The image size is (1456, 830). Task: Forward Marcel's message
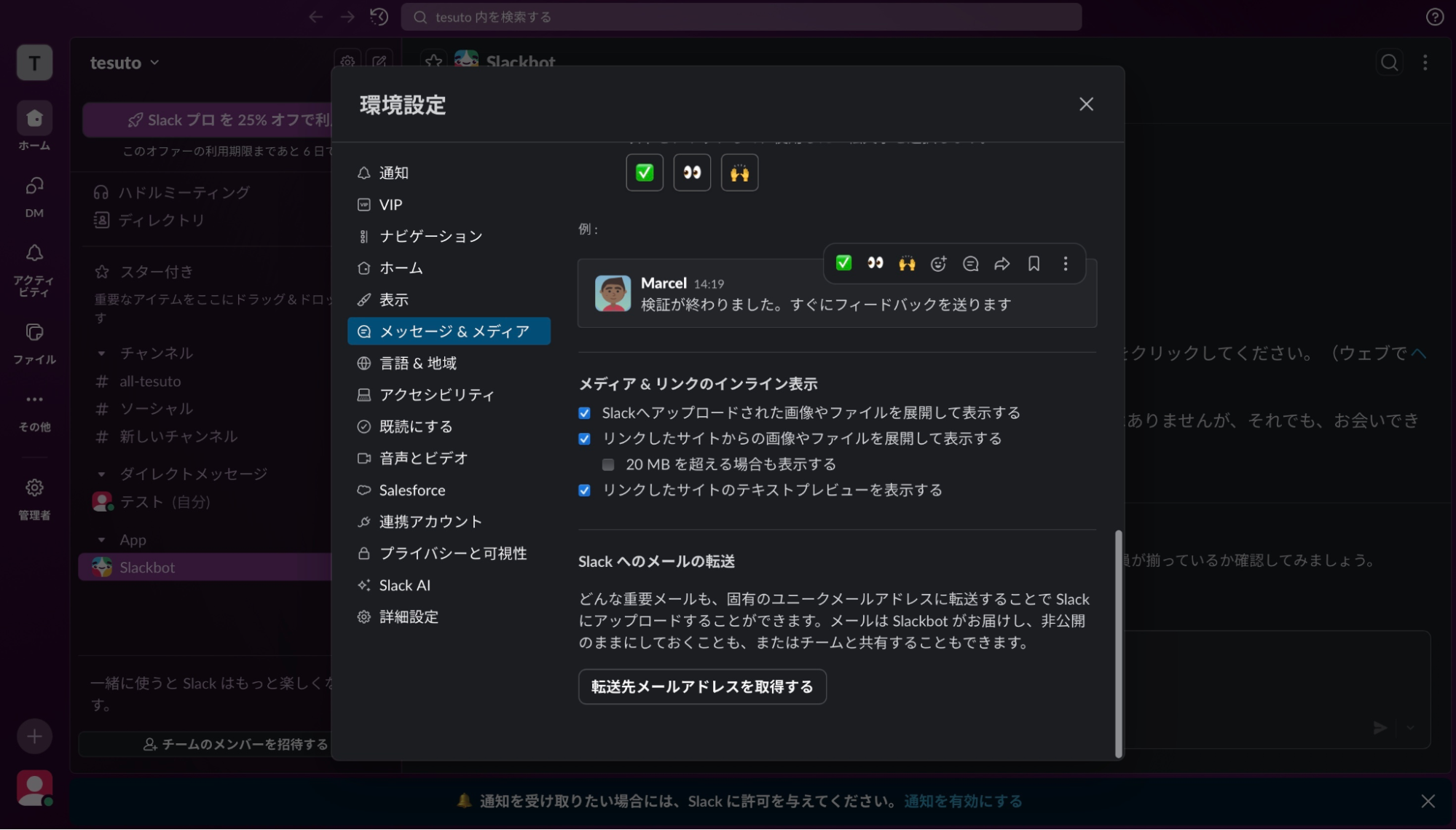coord(1002,263)
